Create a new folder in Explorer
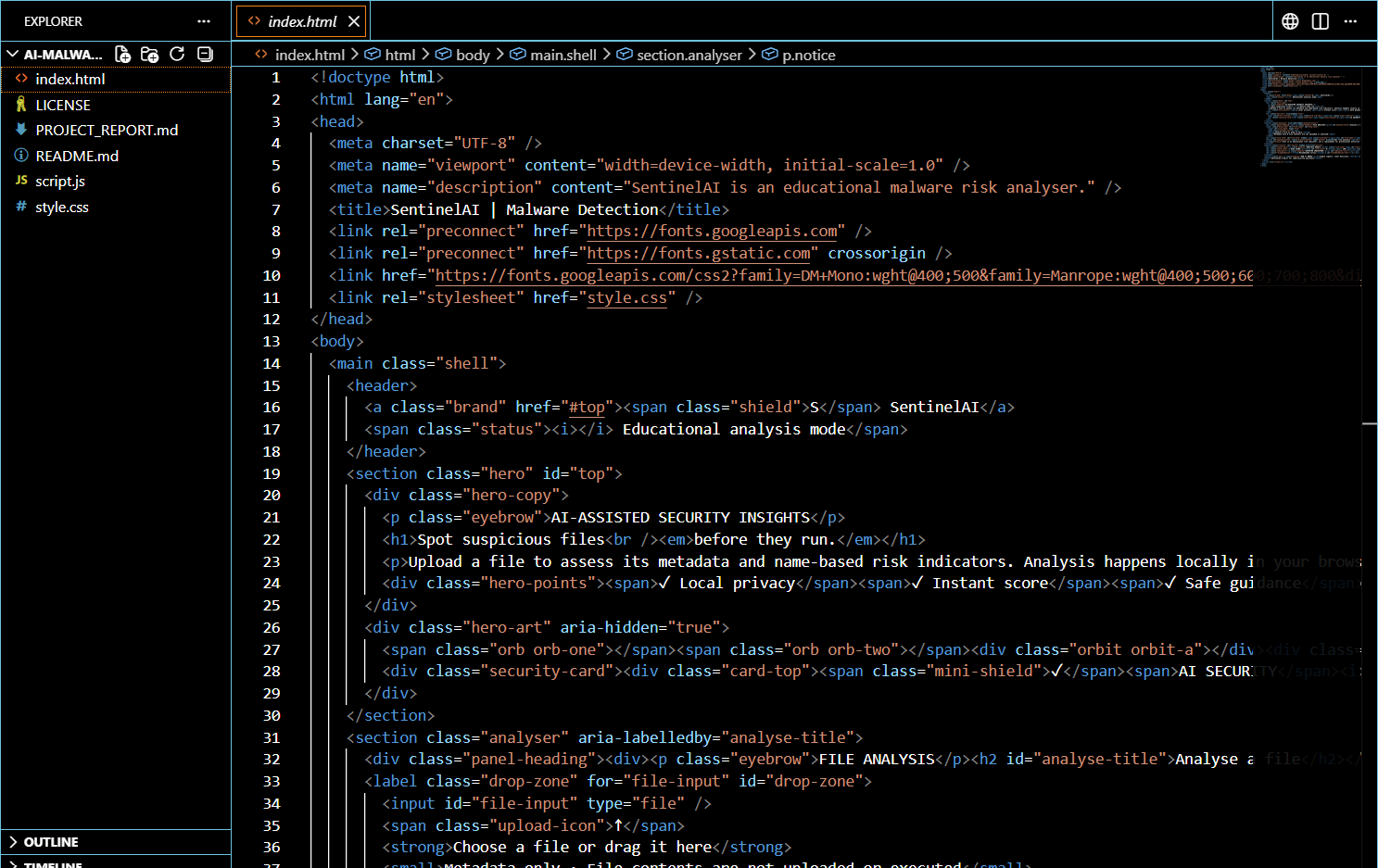Viewport: 1378px width, 868px height. pyautogui.click(x=149, y=55)
